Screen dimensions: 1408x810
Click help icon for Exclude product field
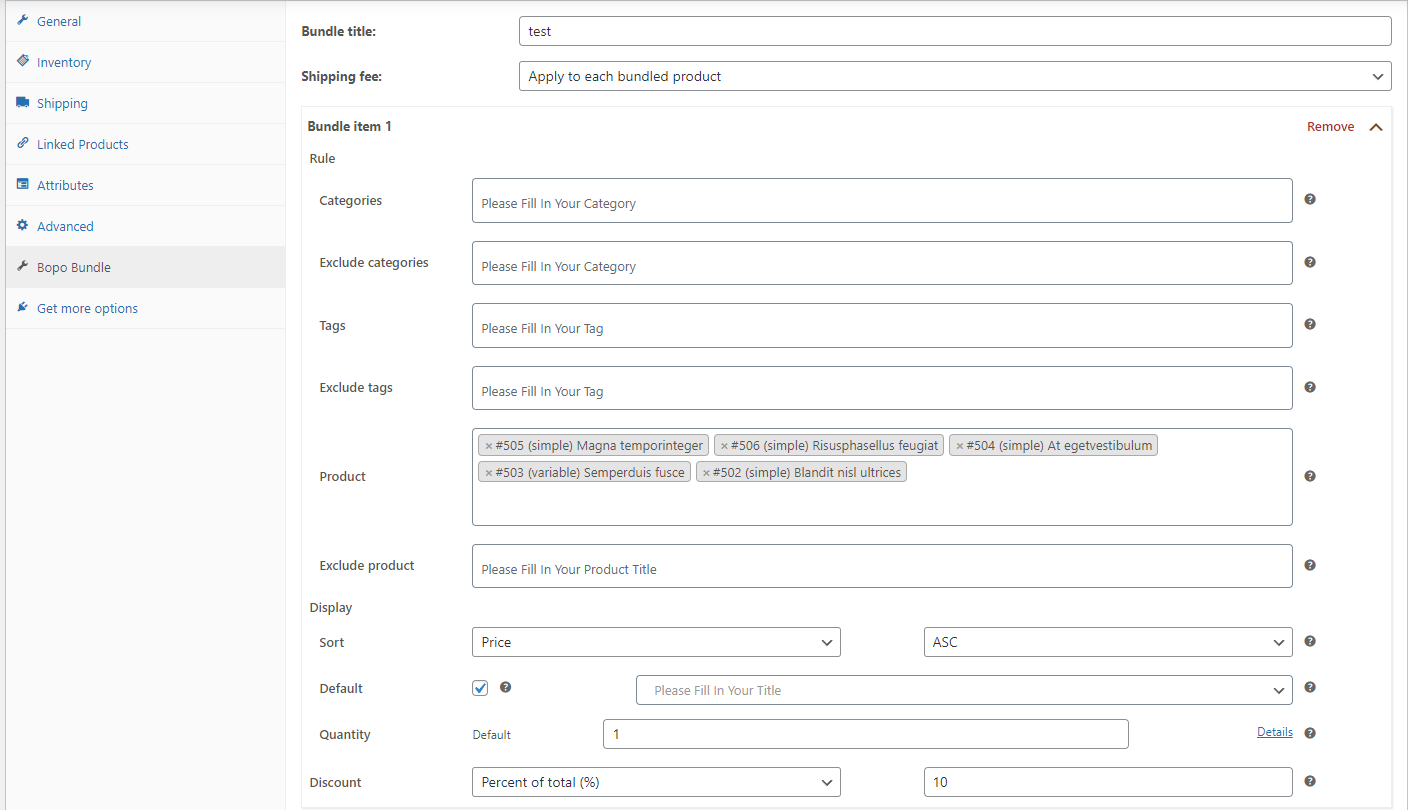[1310, 565]
